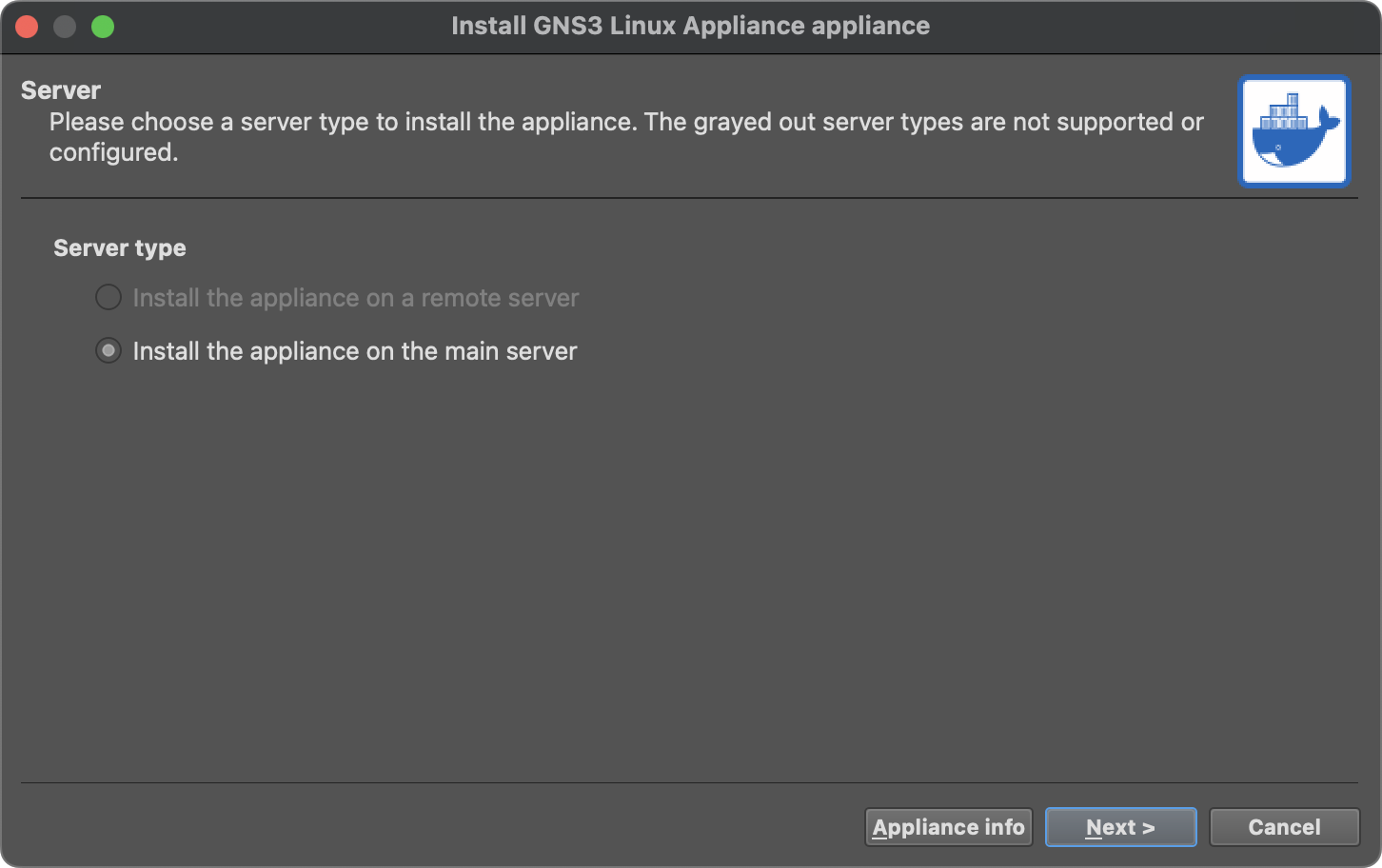Select the main server radio button
This screenshot has width=1382, height=868.
tap(109, 351)
